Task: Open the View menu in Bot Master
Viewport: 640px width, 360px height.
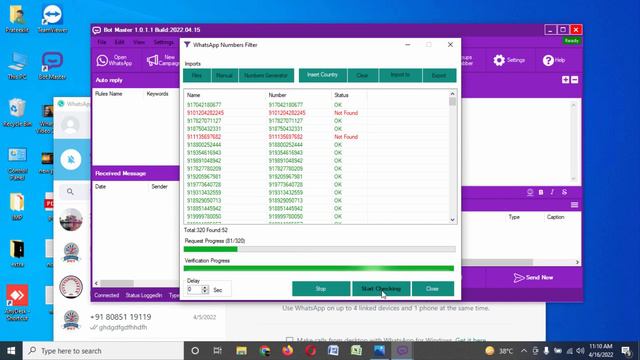Action: click(x=139, y=42)
